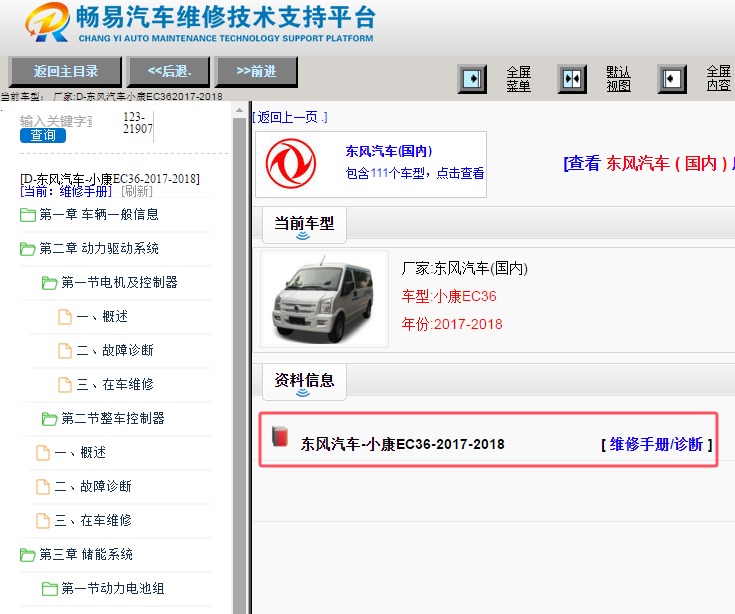Click the 厂家:东风汽车(国内) text
The image size is (735, 614).
click(x=465, y=269)
